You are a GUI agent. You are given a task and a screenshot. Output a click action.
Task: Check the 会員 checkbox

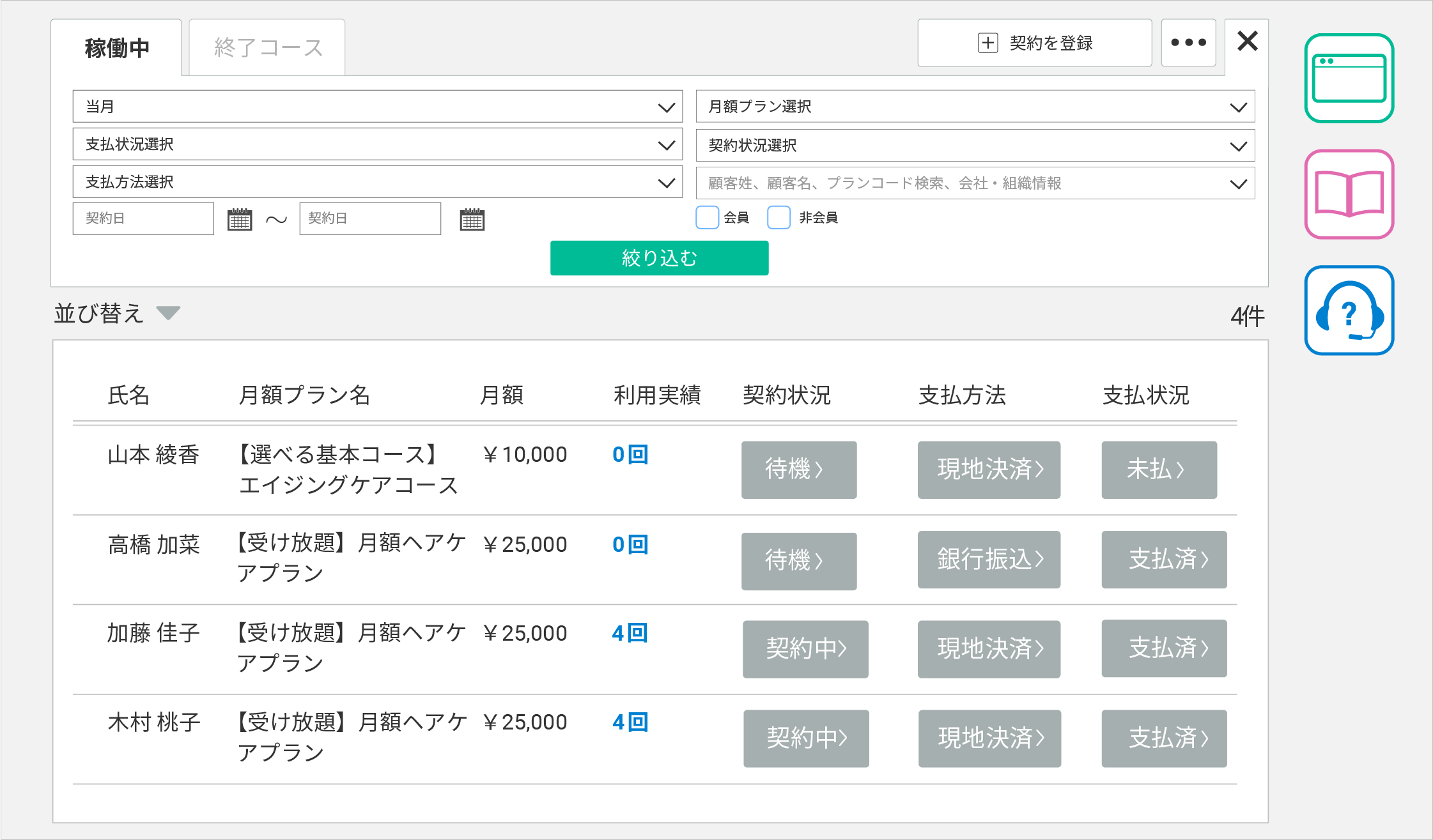point(707,217)
